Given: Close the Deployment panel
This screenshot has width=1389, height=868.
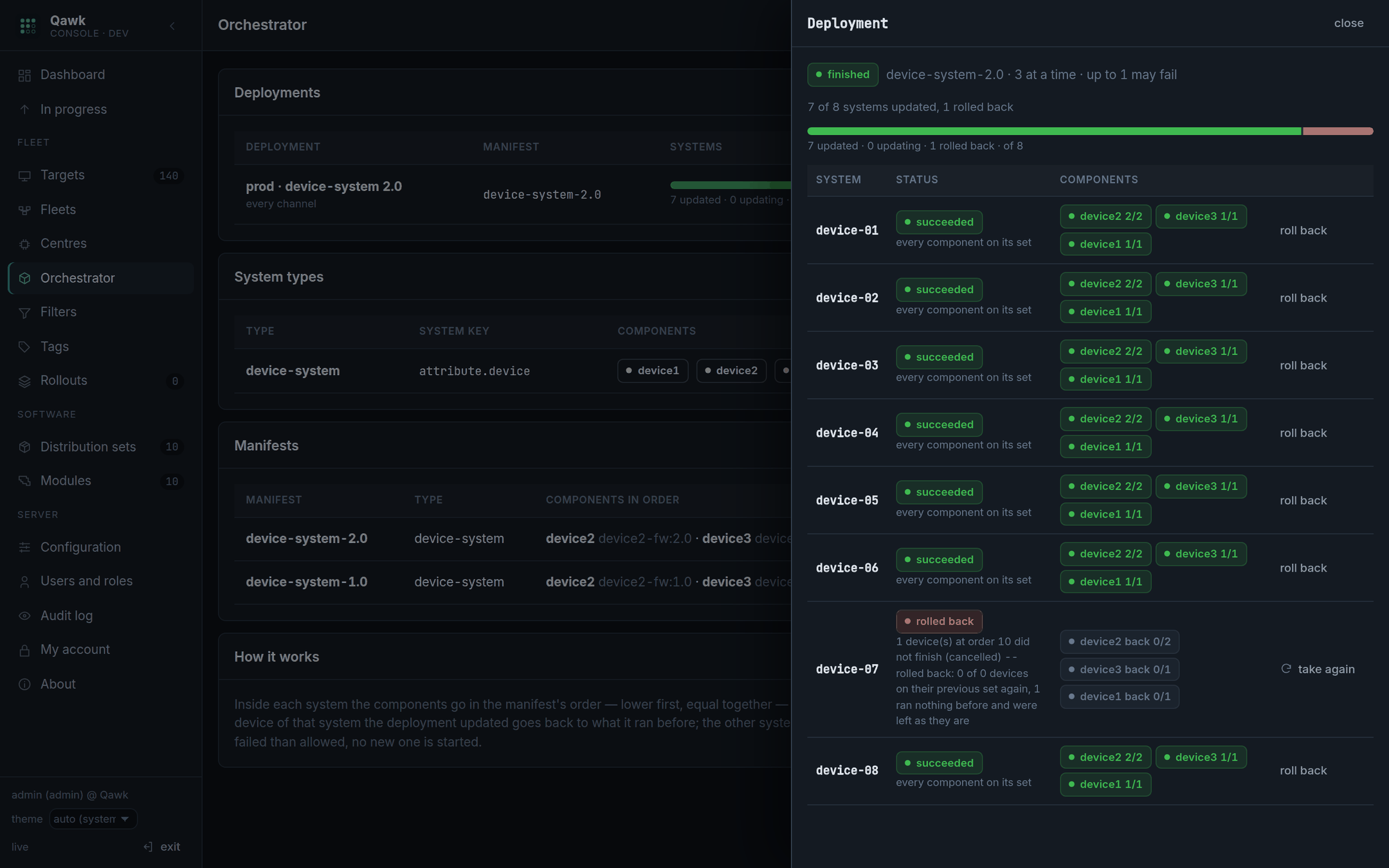Looking at the screenshot, I should (1348, 23).
